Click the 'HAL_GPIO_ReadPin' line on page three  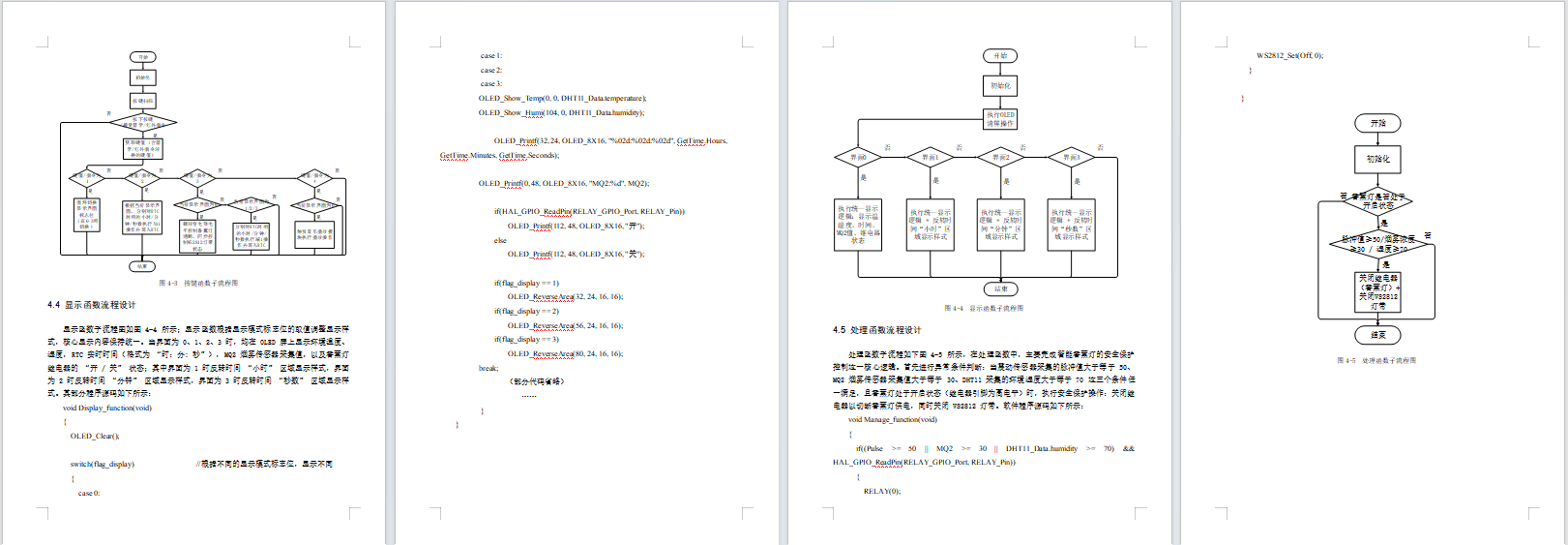tap(924, 462)
